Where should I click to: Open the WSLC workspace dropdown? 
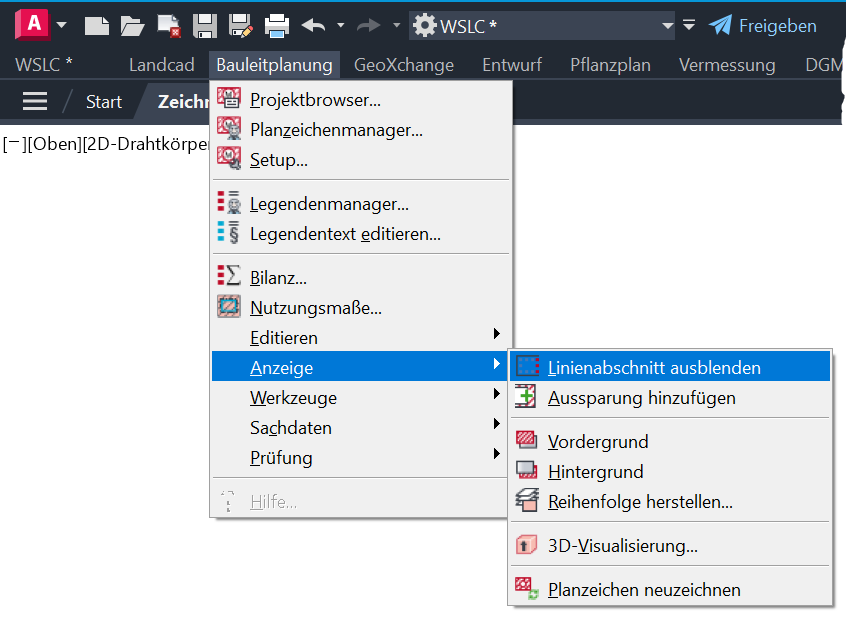tap(667, 25)
